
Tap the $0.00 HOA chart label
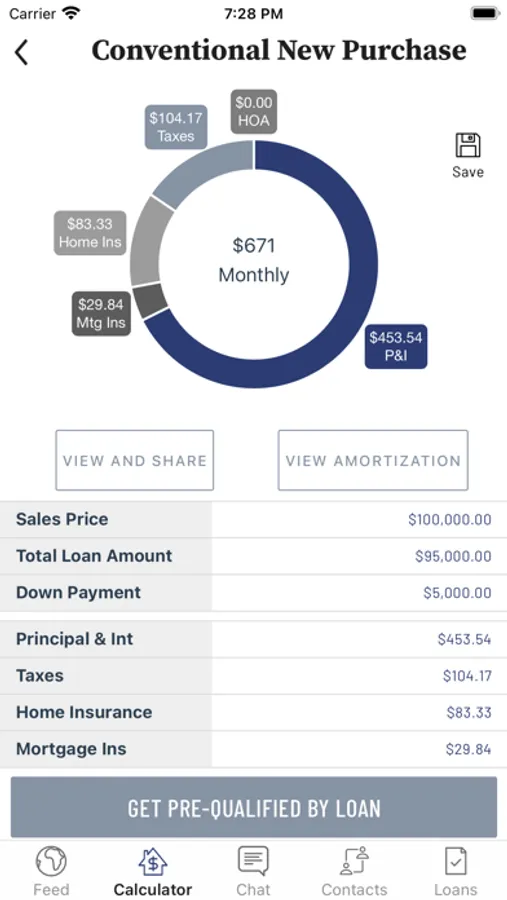point(254,112)
